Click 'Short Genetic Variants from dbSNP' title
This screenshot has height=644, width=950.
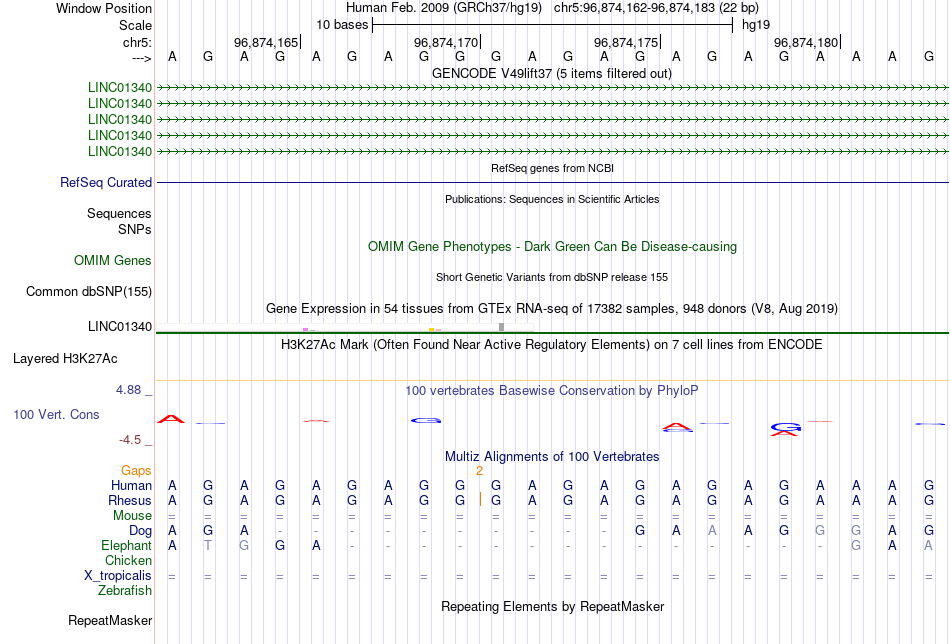point(552,277)
